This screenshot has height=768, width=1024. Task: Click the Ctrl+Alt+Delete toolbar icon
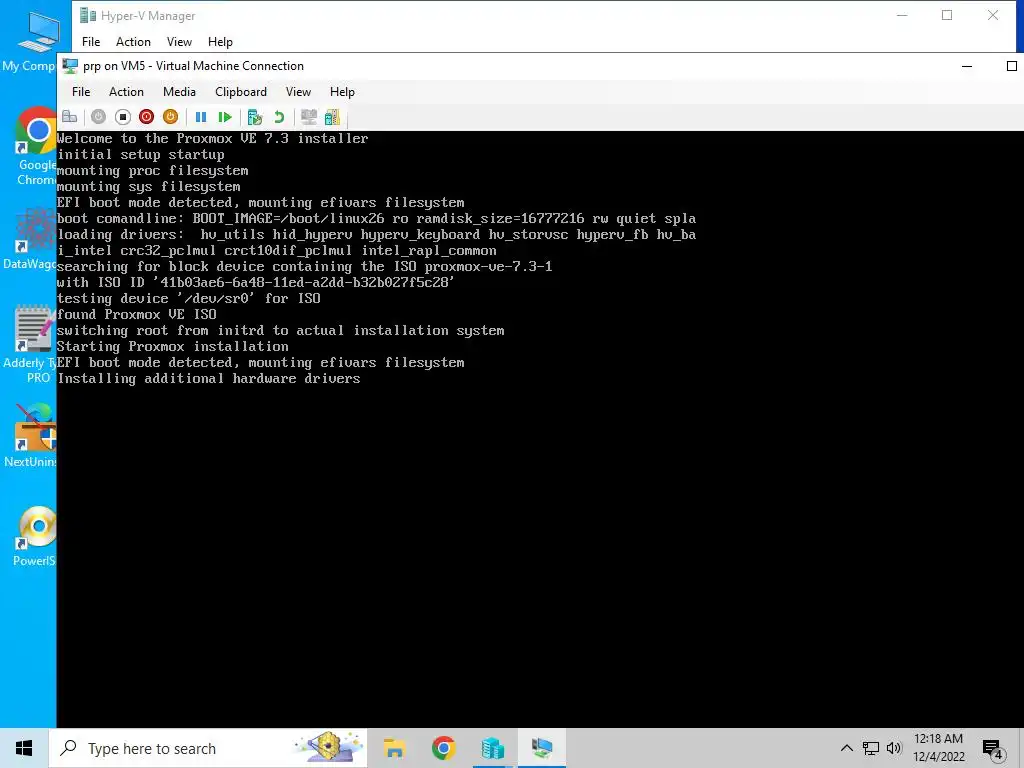coord(70,117)
